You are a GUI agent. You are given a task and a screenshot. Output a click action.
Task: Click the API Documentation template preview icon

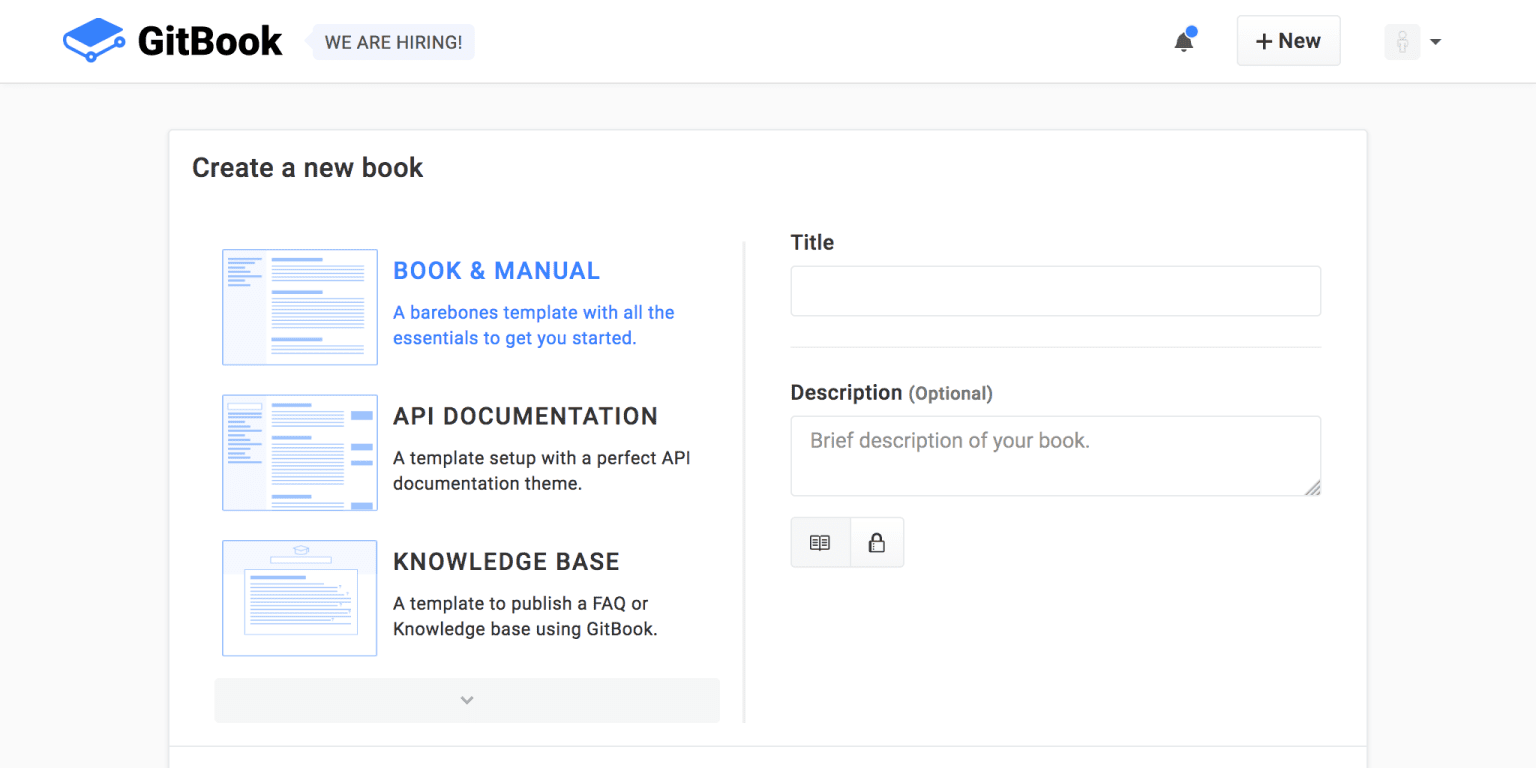pos(299,452)
